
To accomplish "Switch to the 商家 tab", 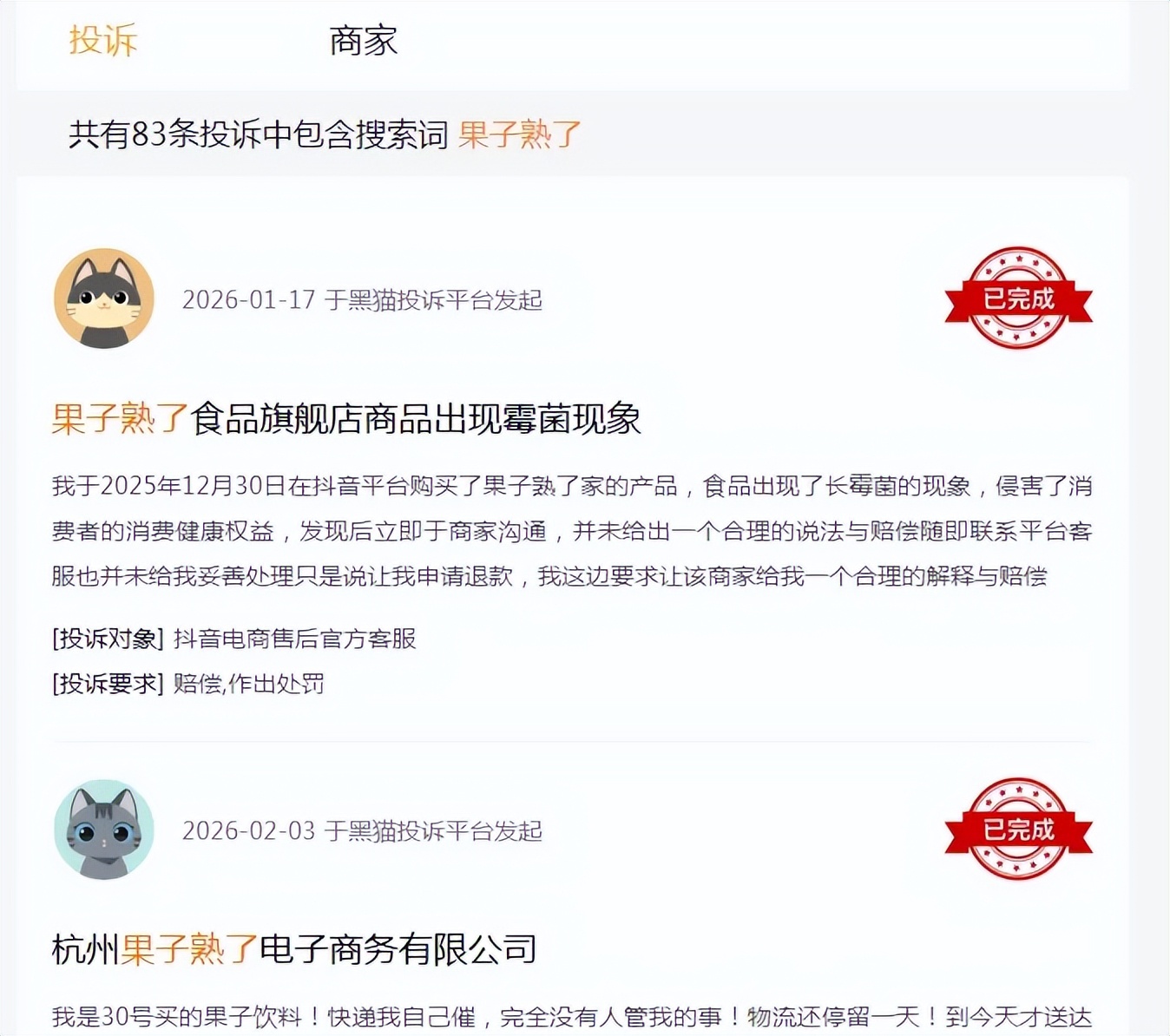I will [363, 41].
